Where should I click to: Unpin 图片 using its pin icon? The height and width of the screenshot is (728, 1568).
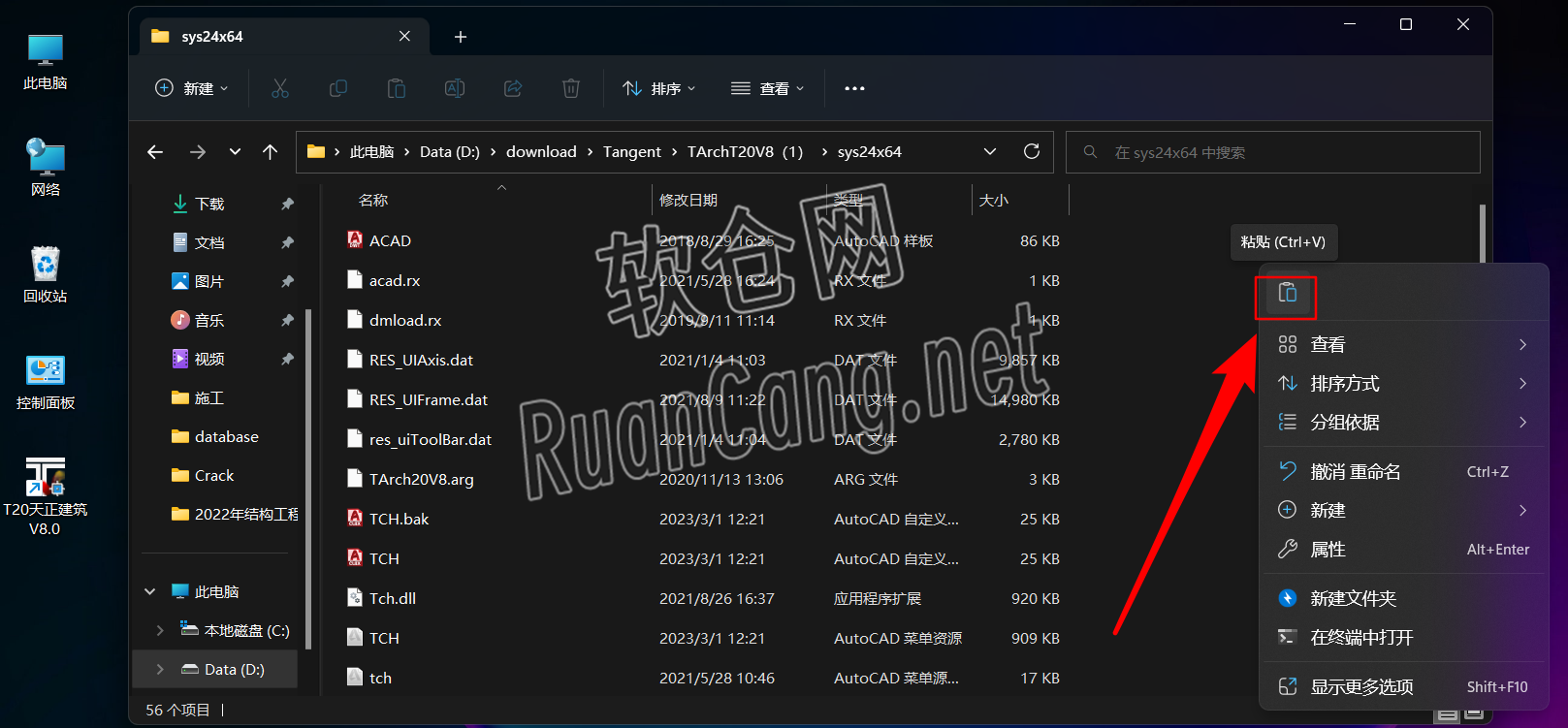pos(287,281)
